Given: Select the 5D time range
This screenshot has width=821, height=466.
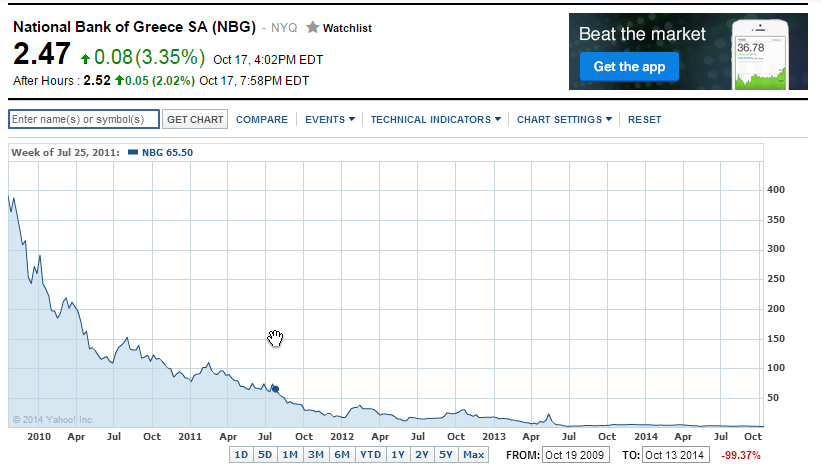Looking at the screenshot, I should click(265, 454).
